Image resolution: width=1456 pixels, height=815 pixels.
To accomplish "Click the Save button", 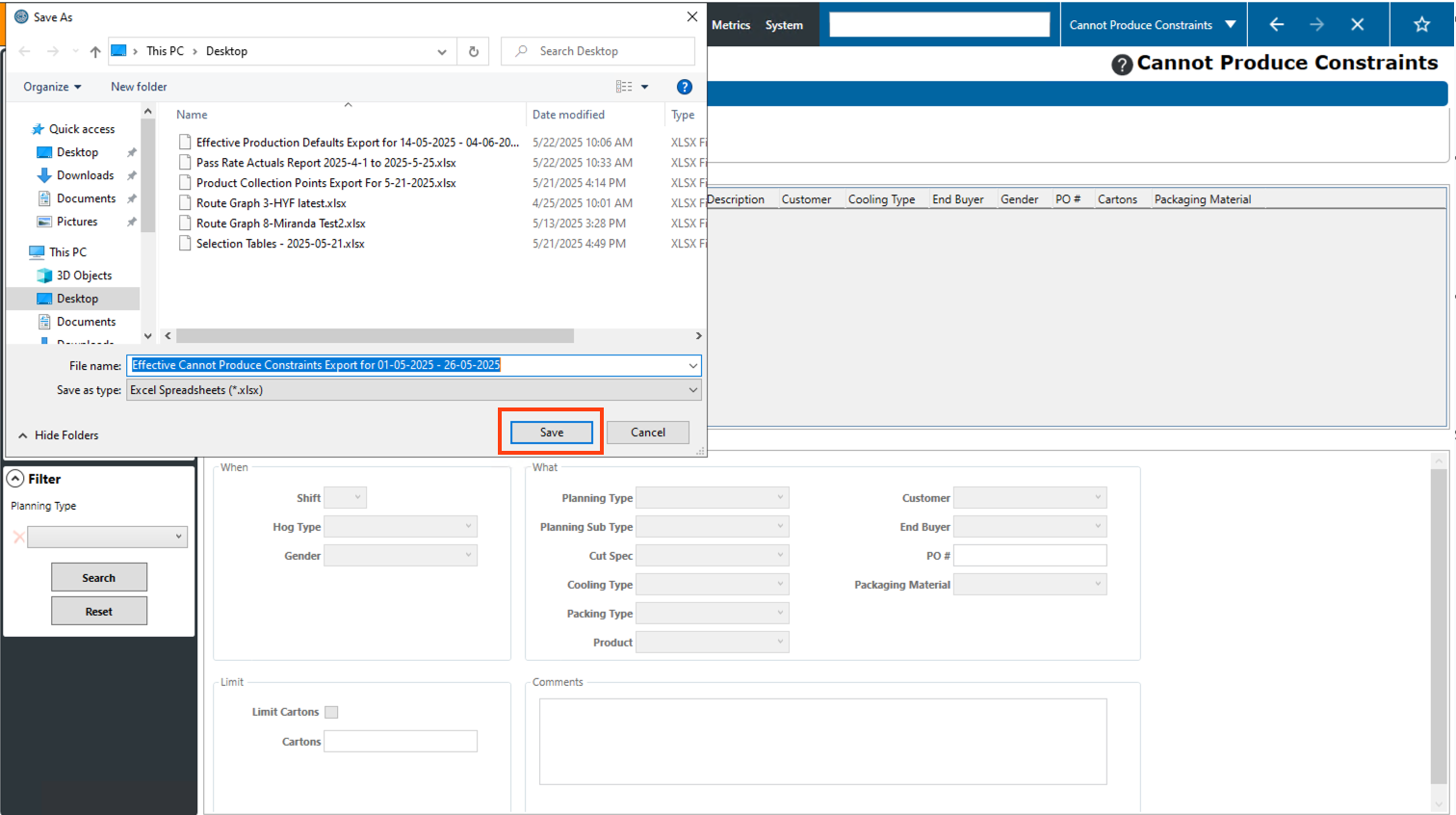I will 551,433.
